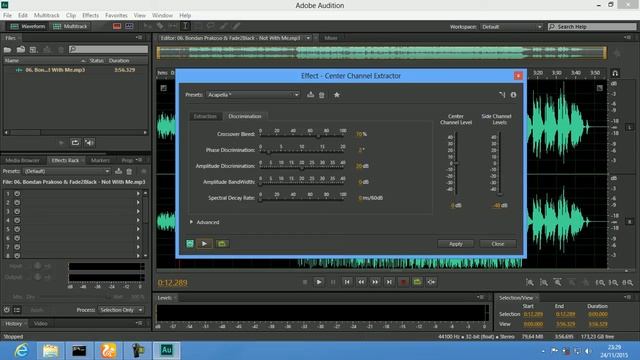Viewport: 640px width, 360px height.
Task: Click the Close button in effect dialog
Action: (498, 244)
